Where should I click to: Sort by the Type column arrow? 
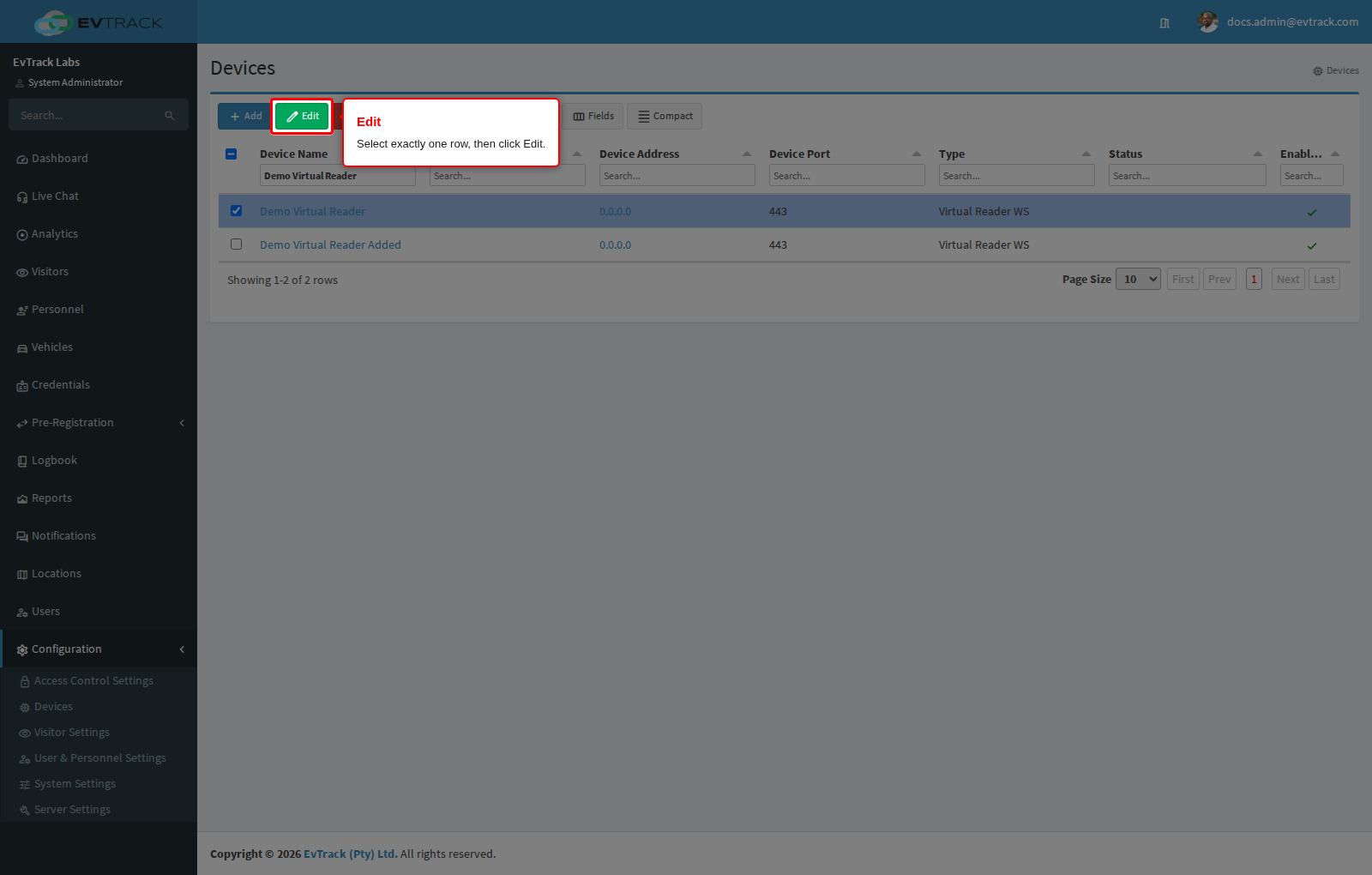1086,154
